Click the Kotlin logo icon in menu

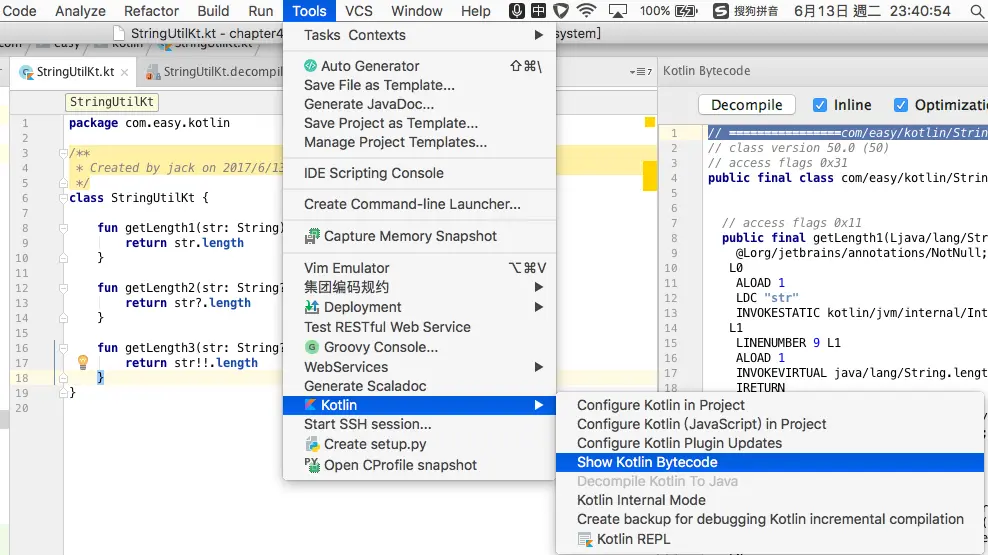click(x=310, y=405)
